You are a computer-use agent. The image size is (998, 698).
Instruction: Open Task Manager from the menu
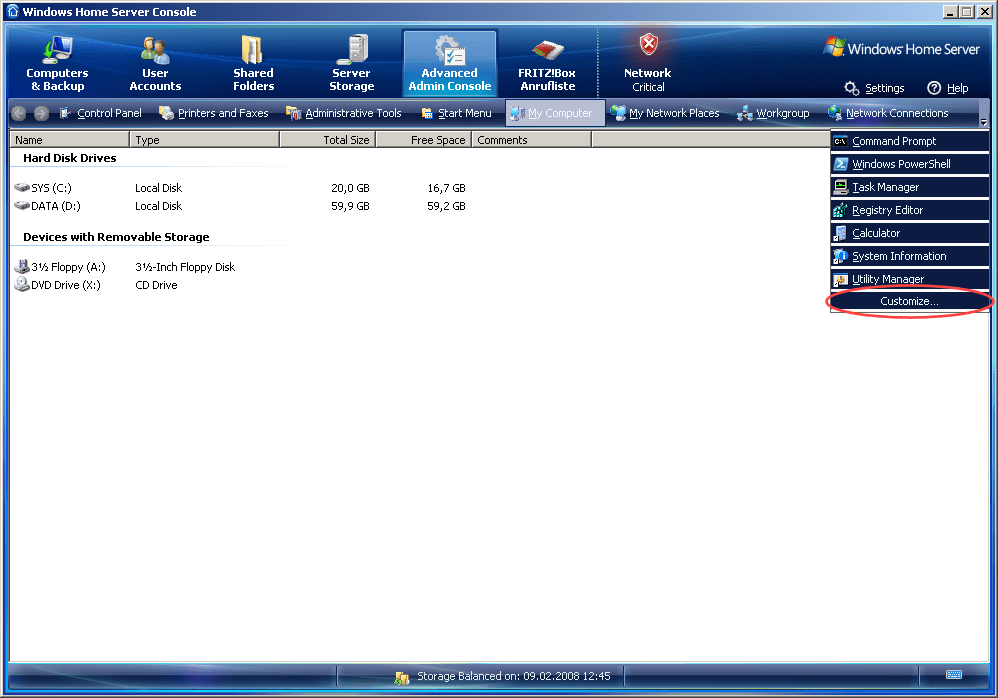910,187
